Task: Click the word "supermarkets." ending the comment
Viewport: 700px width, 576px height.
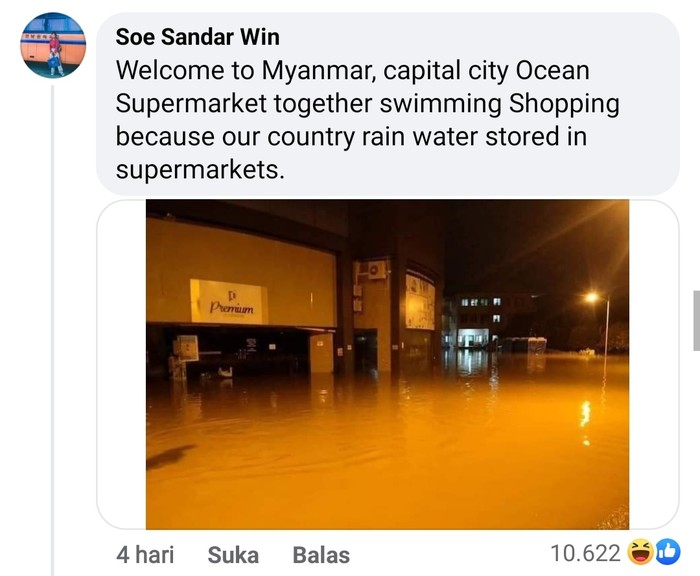Action: (x=200, y=170)
